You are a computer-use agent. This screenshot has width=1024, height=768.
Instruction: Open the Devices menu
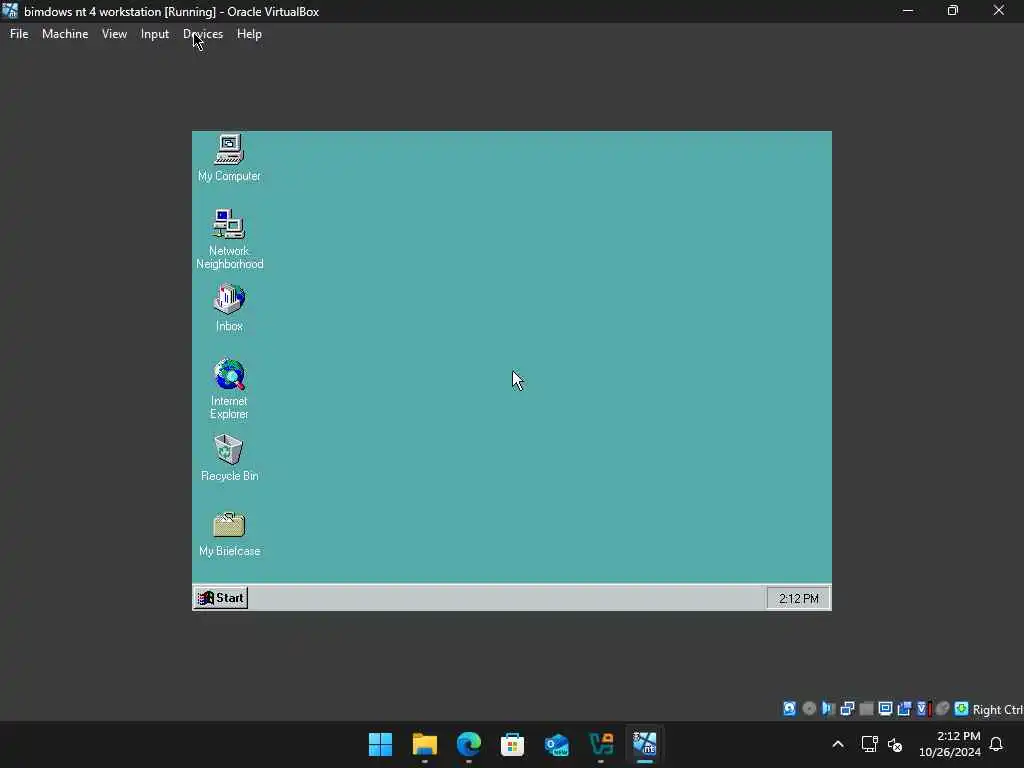pos(202,34)
